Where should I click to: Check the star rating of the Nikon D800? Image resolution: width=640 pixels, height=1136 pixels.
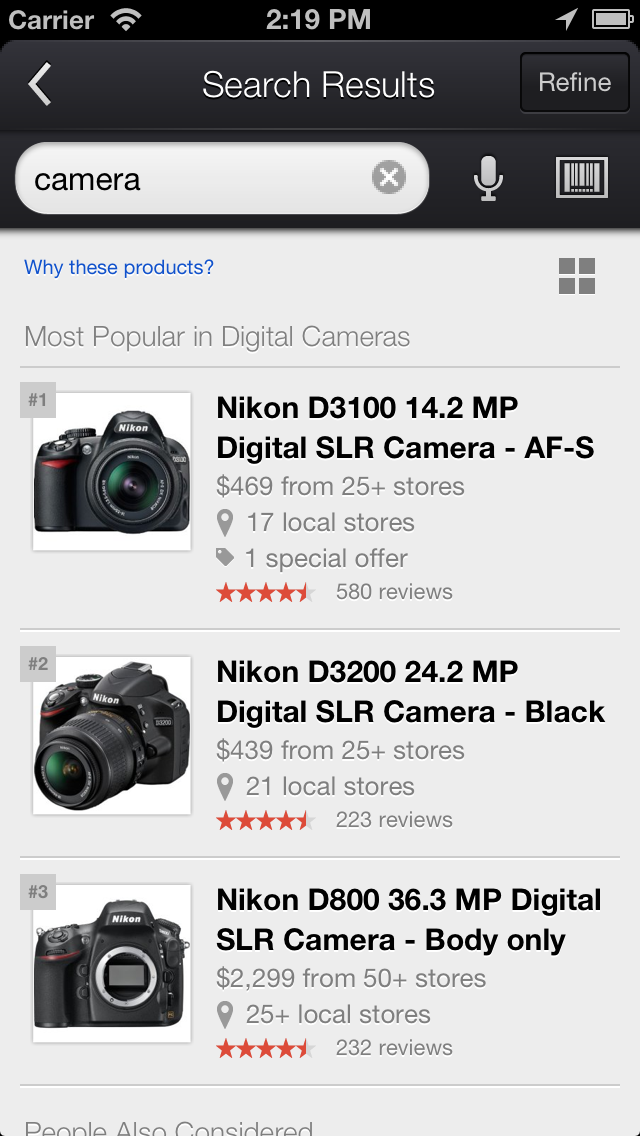coord(265,1049)
